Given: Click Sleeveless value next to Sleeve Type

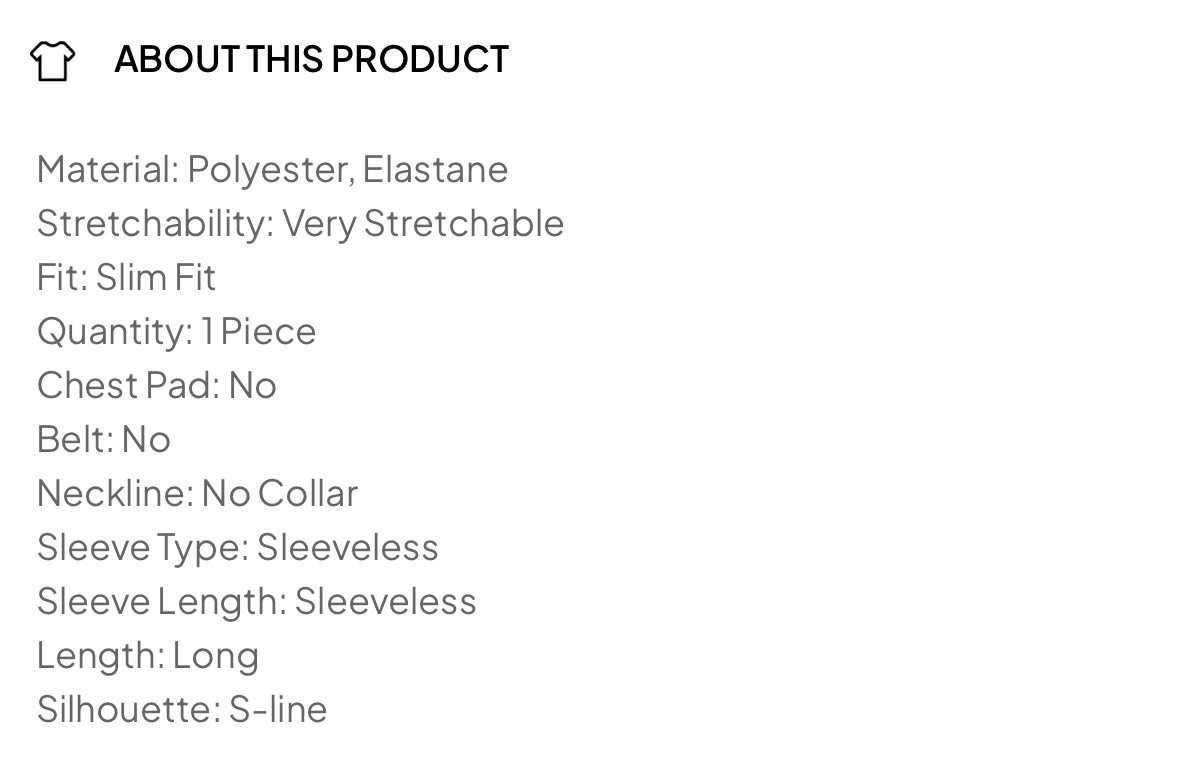Looking at the screenshot, I should coord(348,548).
